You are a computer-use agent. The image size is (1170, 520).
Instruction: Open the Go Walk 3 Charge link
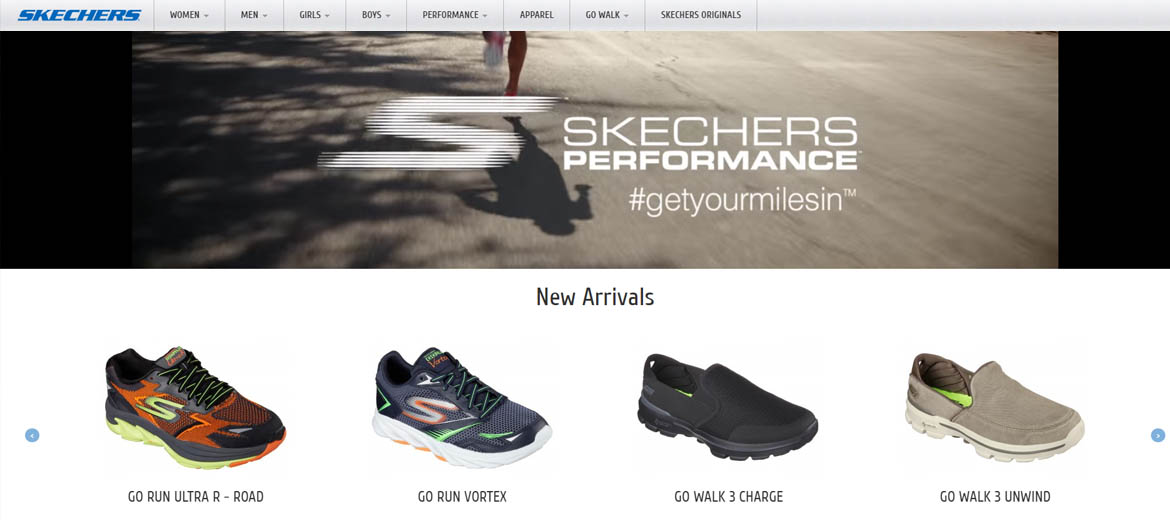pyautogui.click(x=728, y=497)
